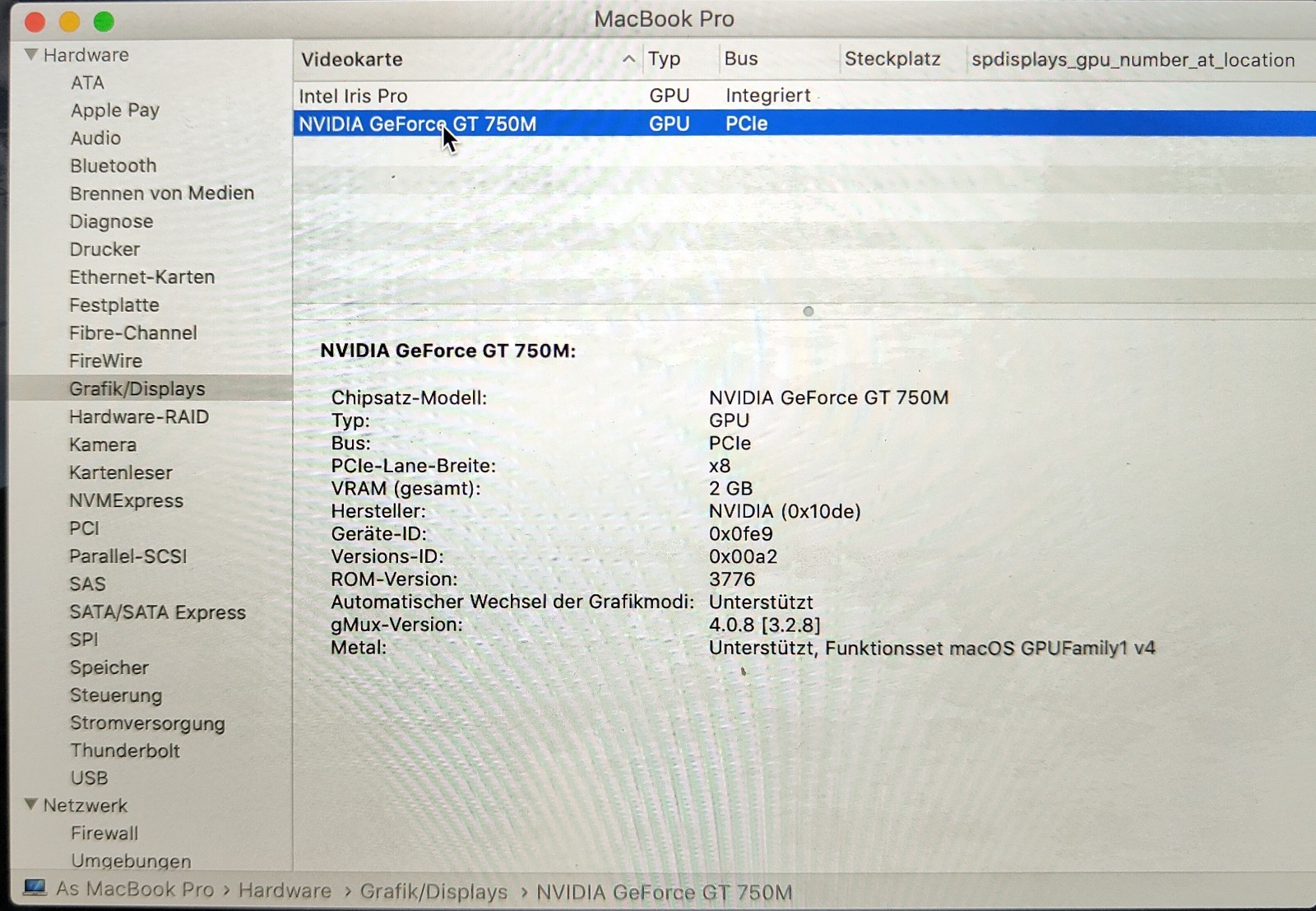The height and width of the screenshot is (911, 1316).
Task: Select the NVIDIA GeForce GT 750M row
Action: [804, 123]
